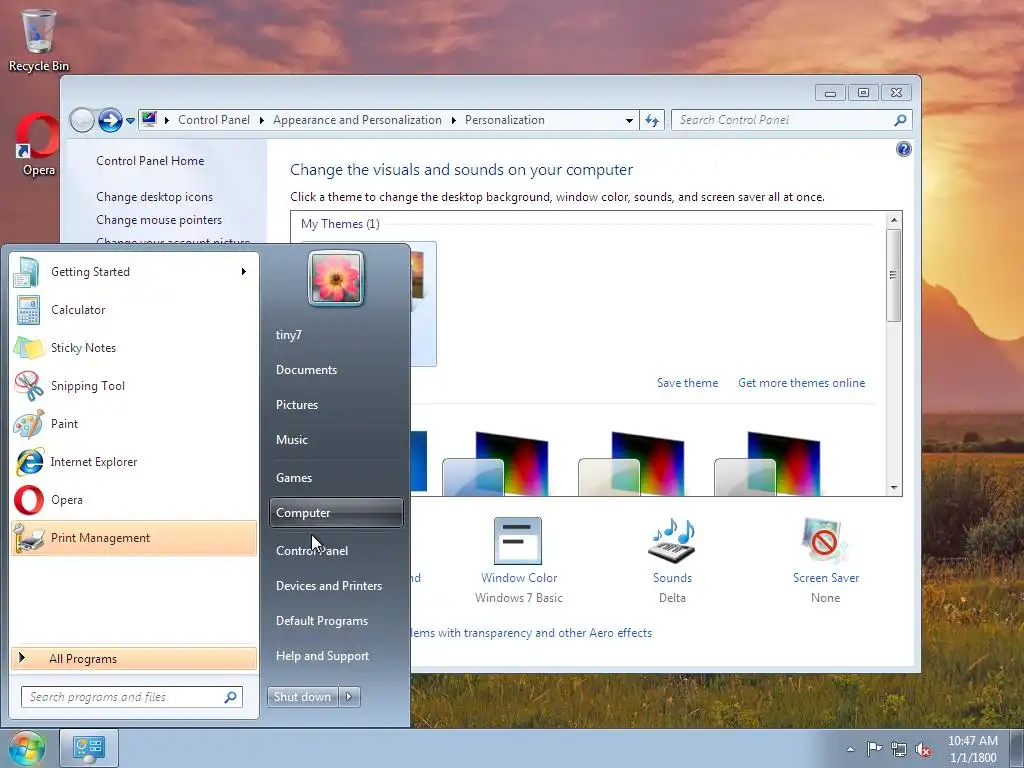
Task: Open Control Panel Home link
Action: [150, 161]
